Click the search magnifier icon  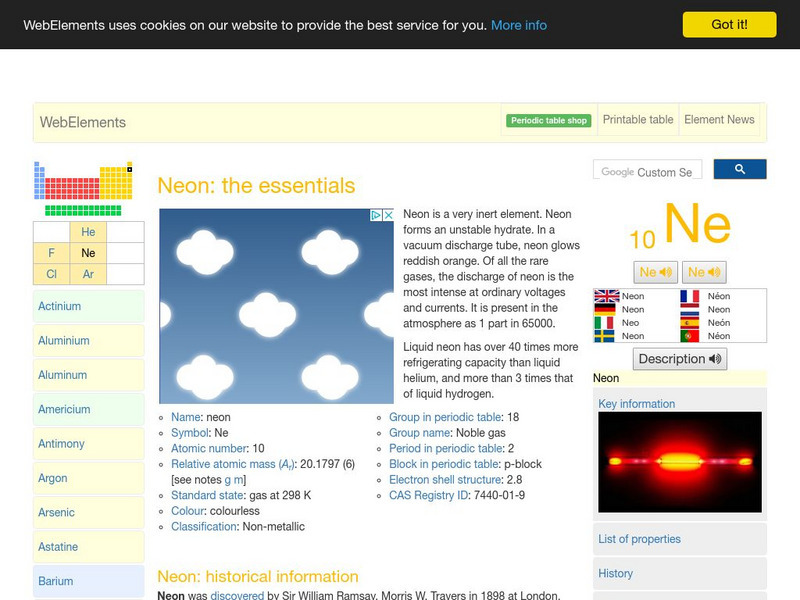740,169
